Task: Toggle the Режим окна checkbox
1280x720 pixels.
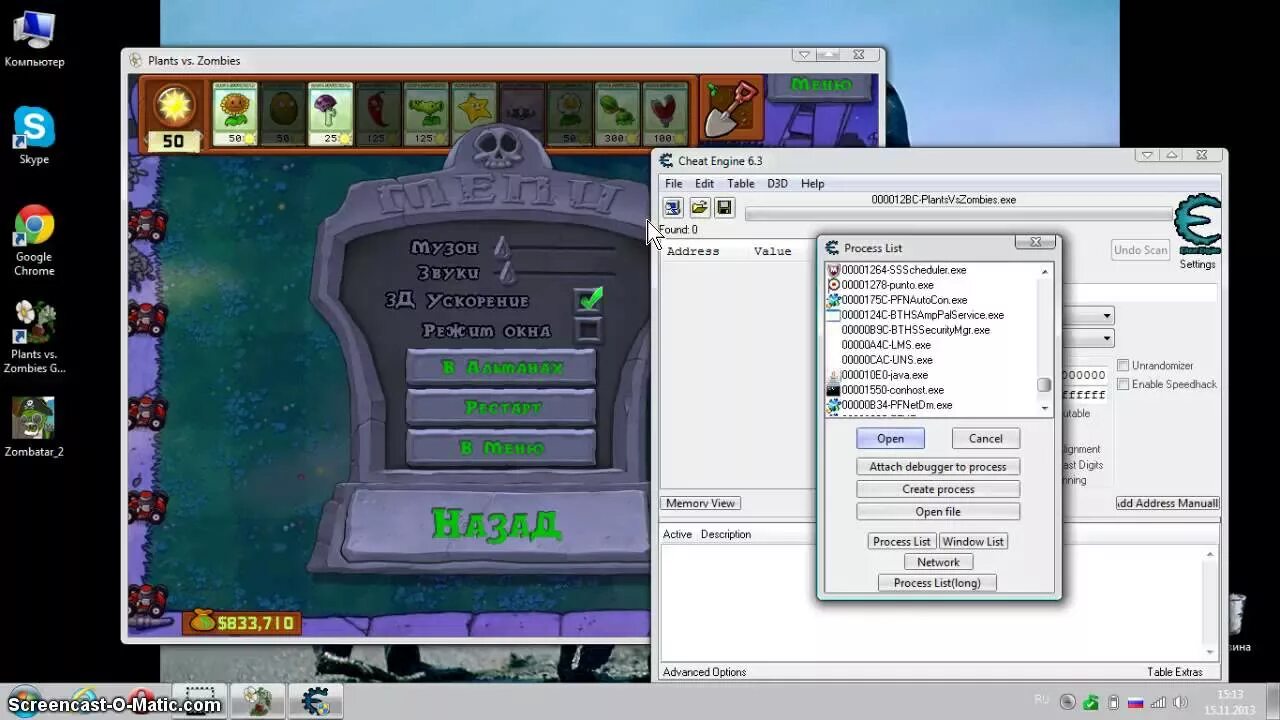Action: click(x=589, y=329)
